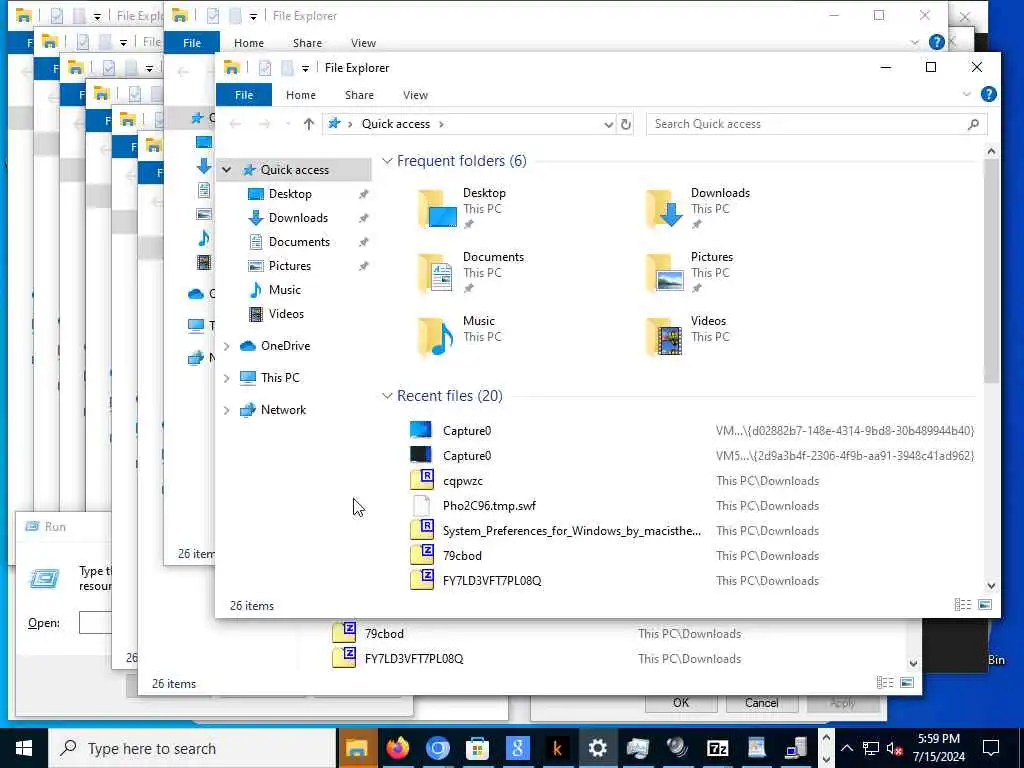Open Microsoft Store from the taskbar
The width and height of the screenshot is (1024, 768).
pyautogui.click(x=477, y=748)
